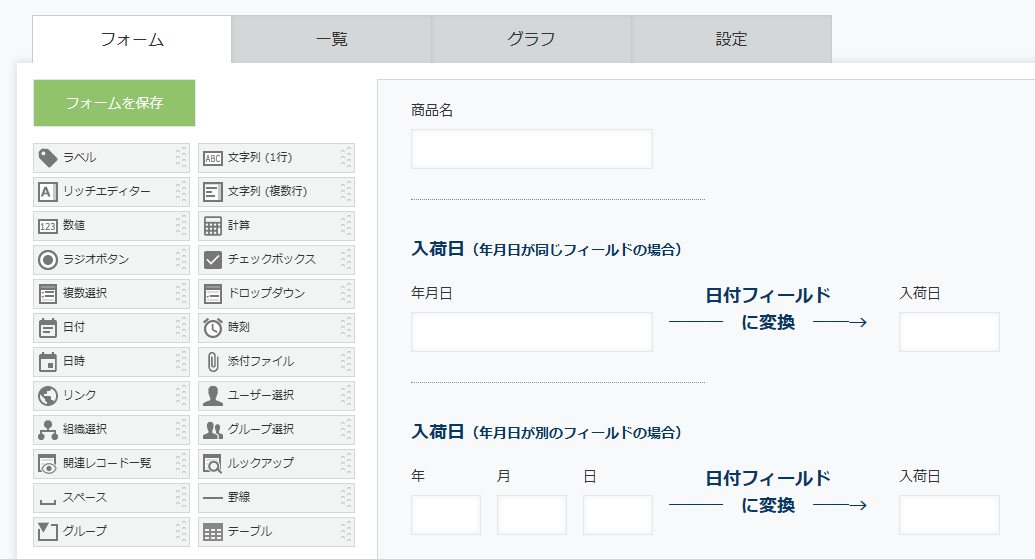Pick the リンク globe field icon

[48, 395]
